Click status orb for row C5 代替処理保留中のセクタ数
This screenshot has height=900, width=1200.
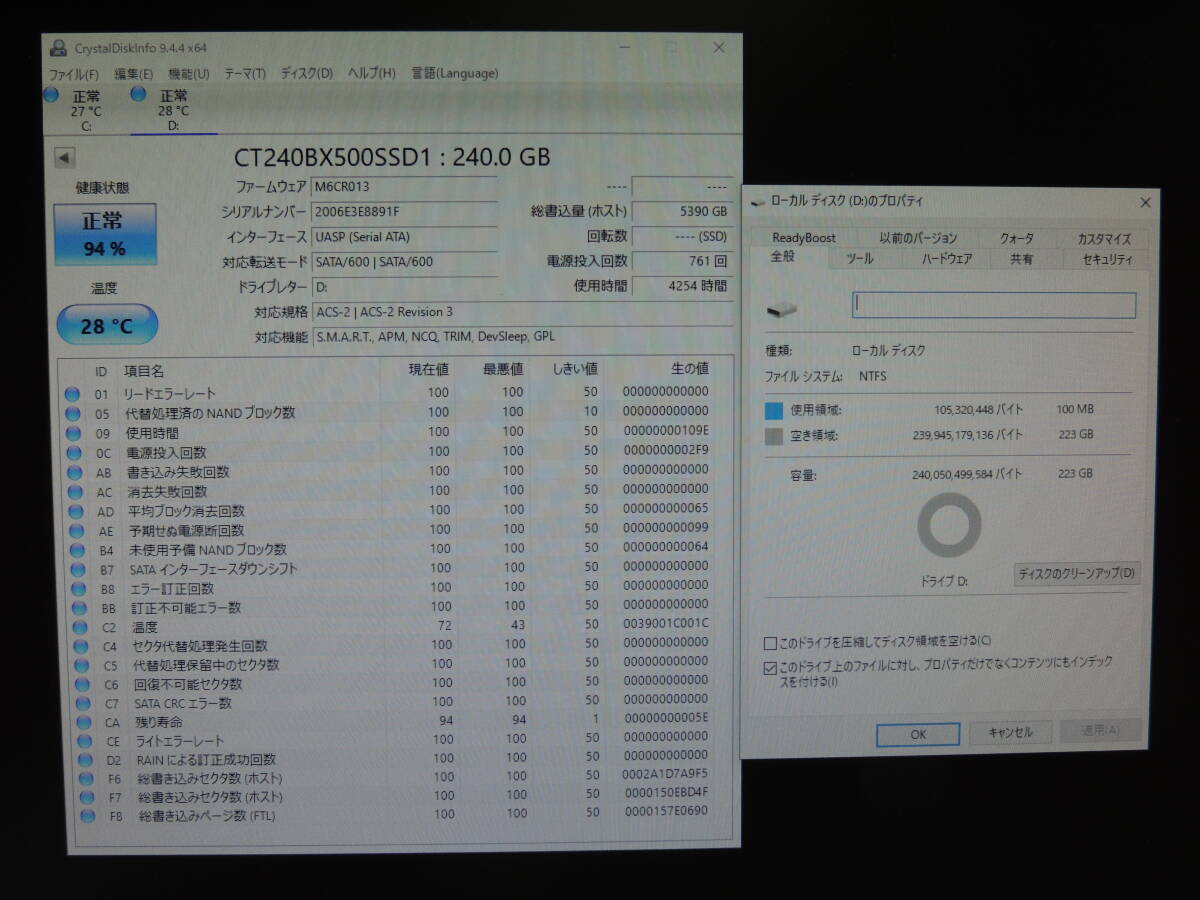(x=82, y=664)
